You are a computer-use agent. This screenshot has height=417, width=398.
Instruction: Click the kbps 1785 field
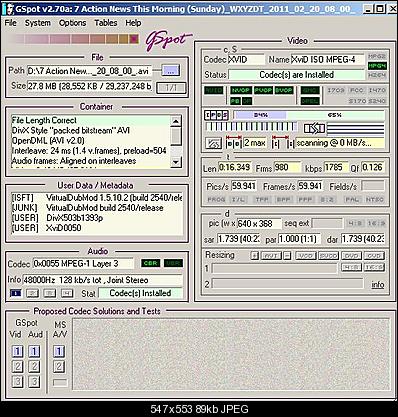tap(335, 167)
